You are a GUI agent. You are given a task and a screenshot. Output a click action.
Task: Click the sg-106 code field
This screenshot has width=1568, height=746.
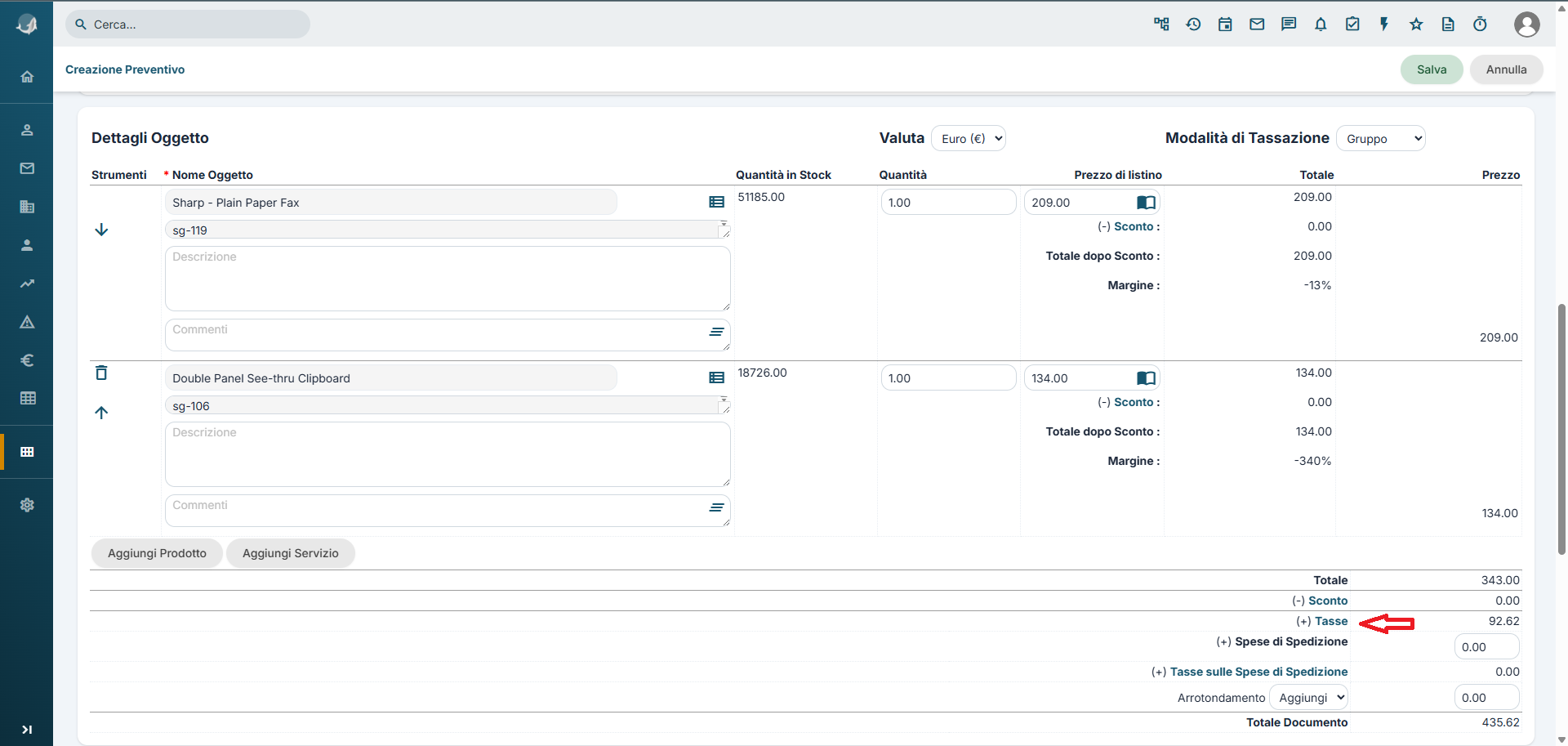click(448, 405)
